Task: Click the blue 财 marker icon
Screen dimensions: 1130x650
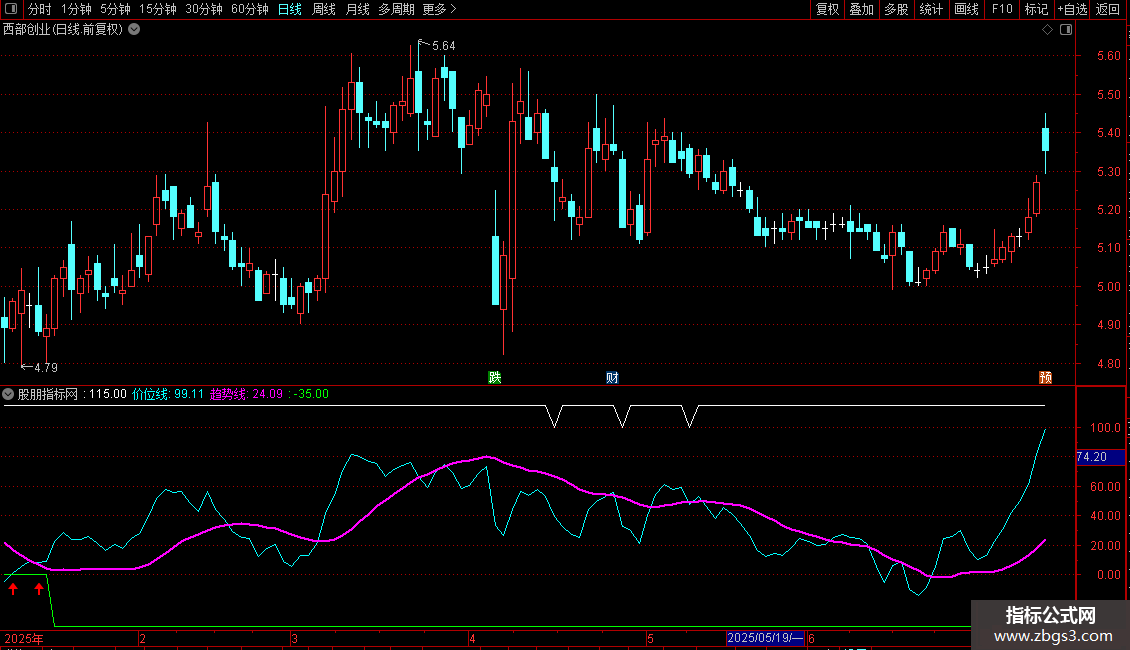Action: tap(612, 378)
